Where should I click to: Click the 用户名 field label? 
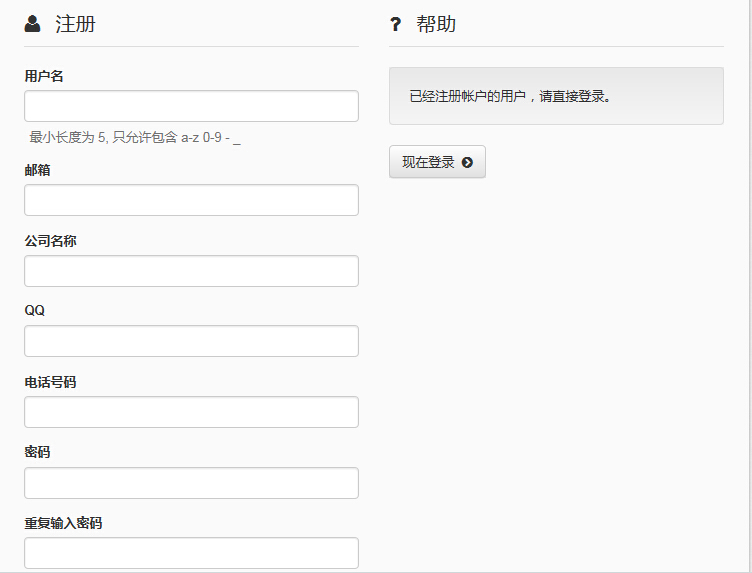44,76
